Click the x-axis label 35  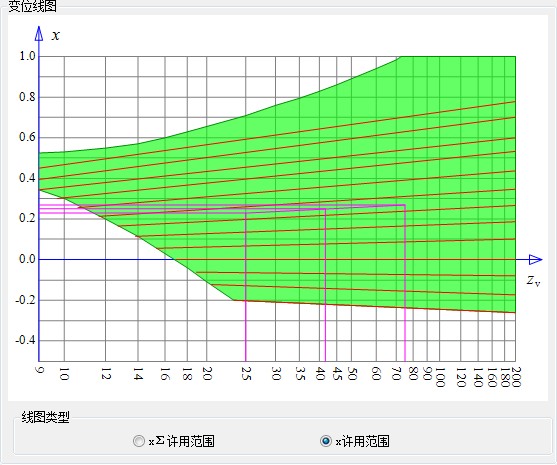[301, 373]
